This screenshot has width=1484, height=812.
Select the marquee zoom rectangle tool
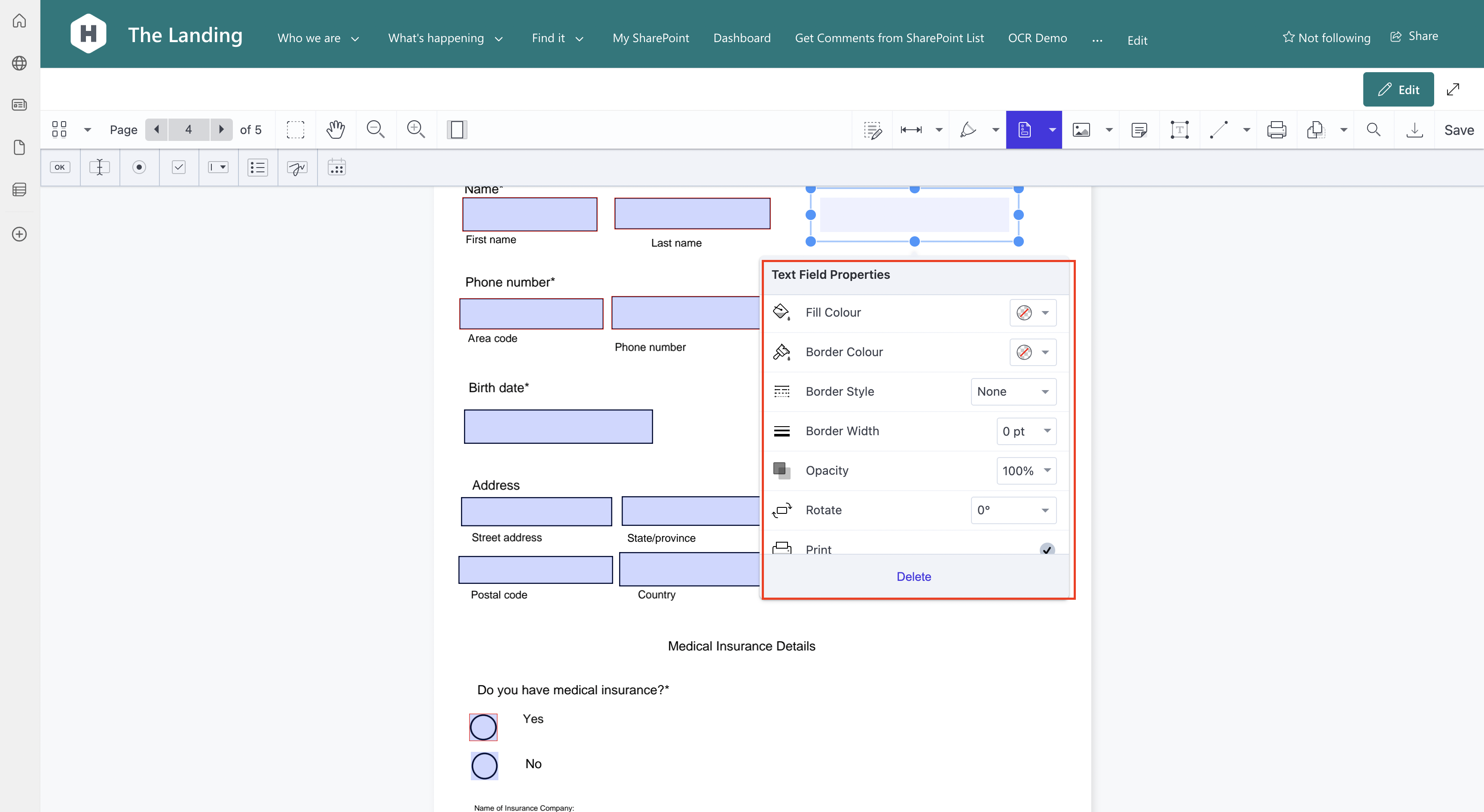tap(296, 130)
